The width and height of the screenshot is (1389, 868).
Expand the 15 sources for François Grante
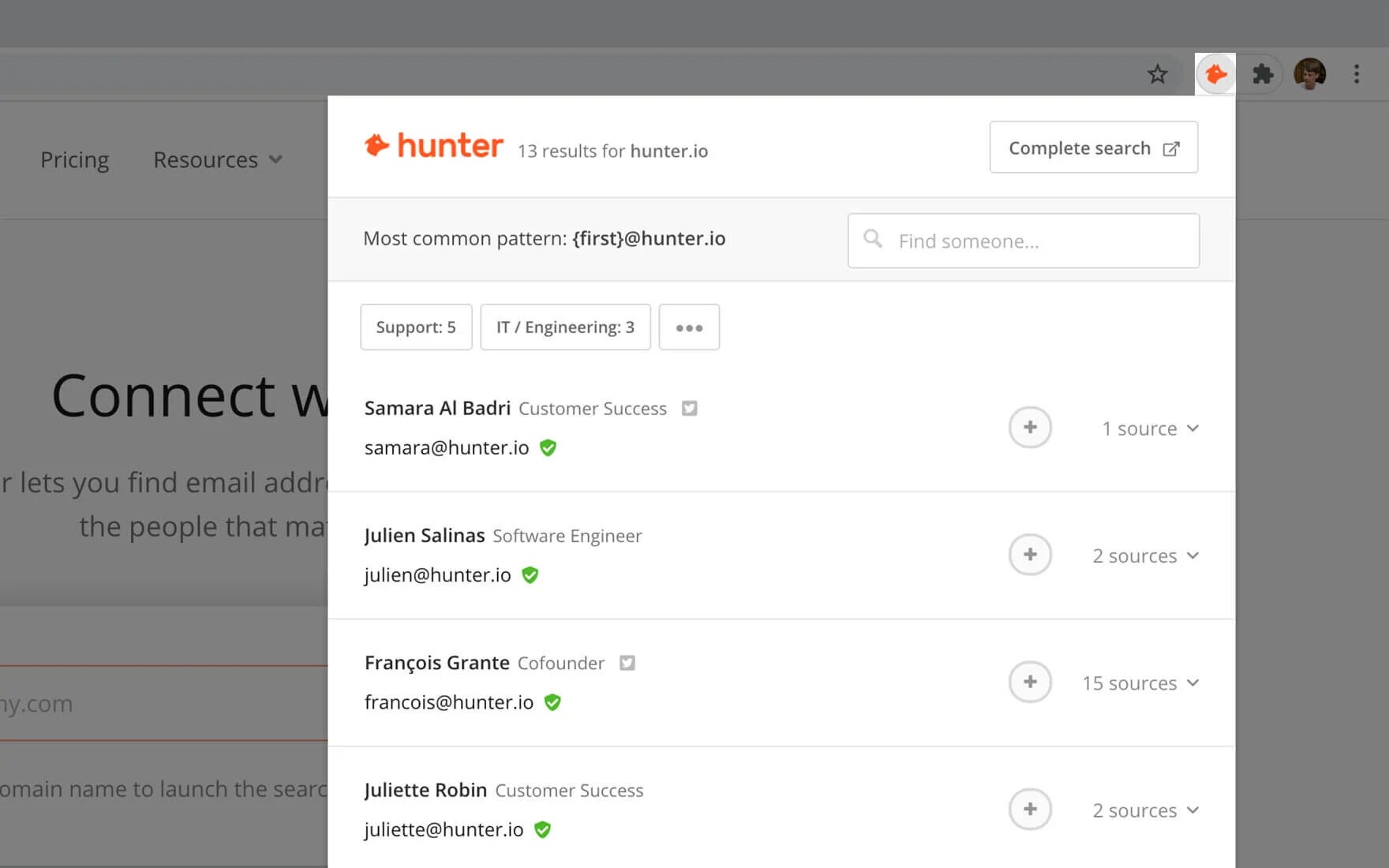pyautogui.click(x=1140, y=683)
